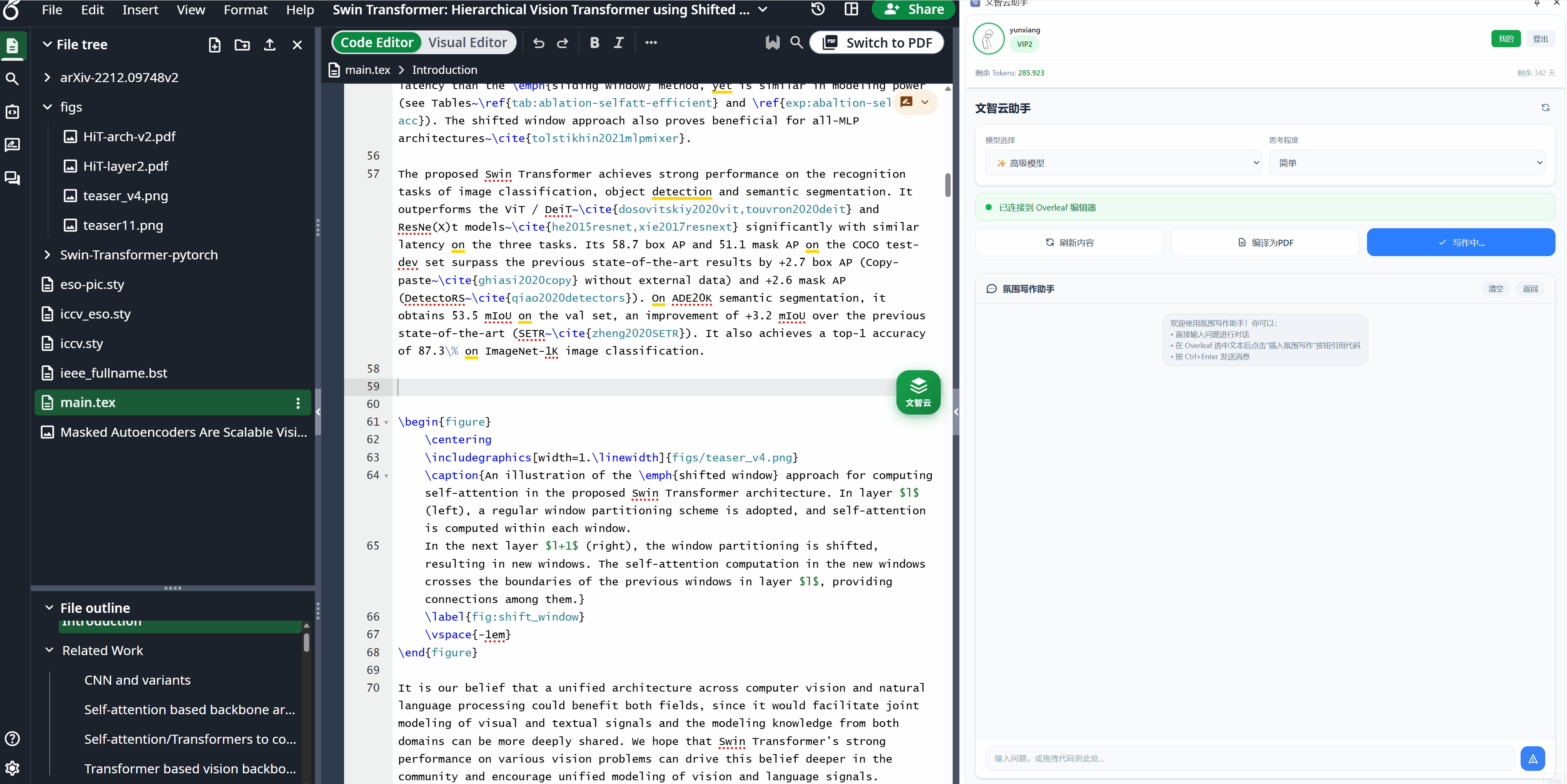Screen dimensions: 1567x784
Task: Click the 输入问题 chat input field
Action: [1250, 759]
